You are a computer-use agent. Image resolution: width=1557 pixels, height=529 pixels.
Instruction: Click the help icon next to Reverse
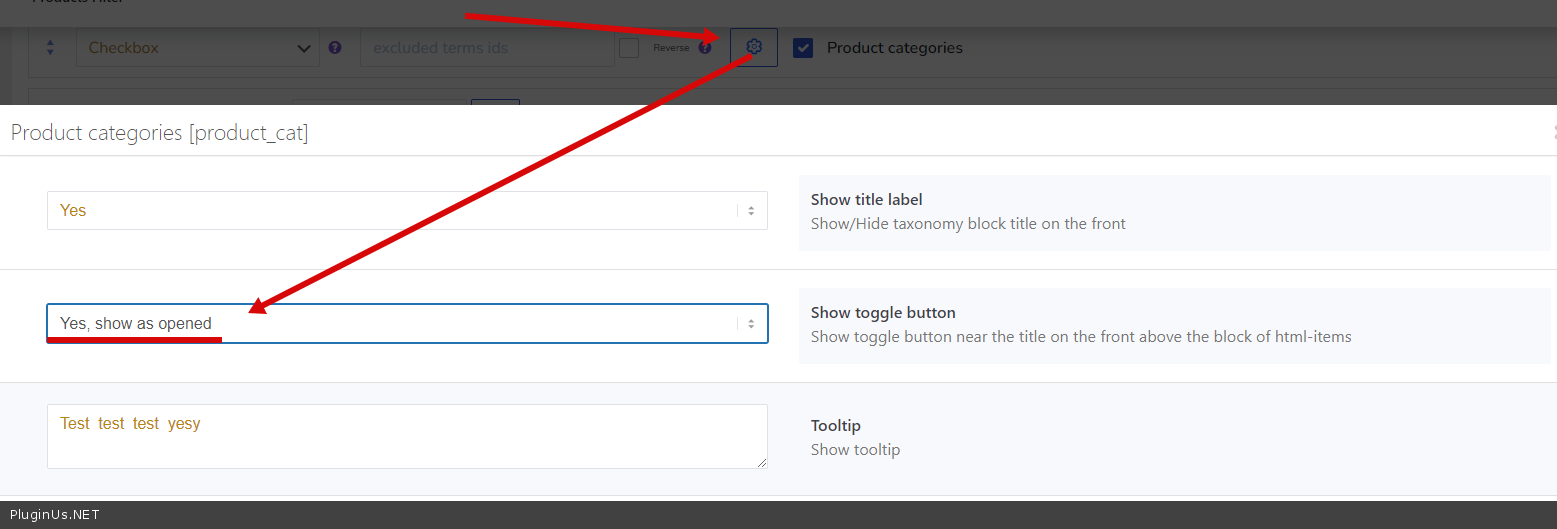point(705,47)
